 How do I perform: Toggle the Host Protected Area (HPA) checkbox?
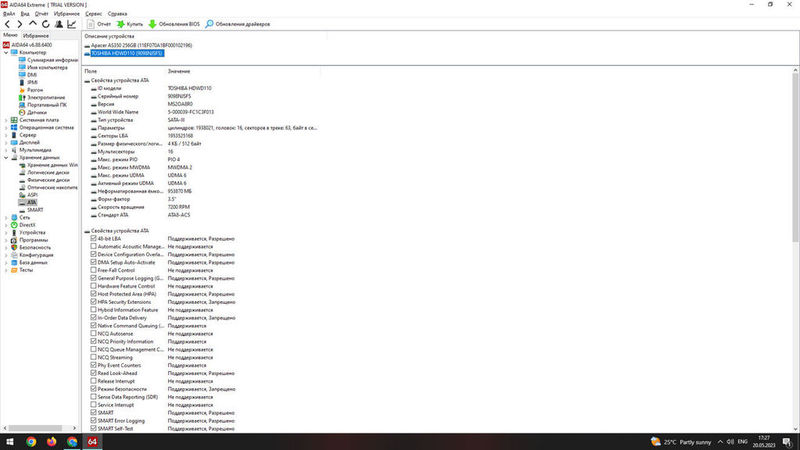[x=93, y=294]
